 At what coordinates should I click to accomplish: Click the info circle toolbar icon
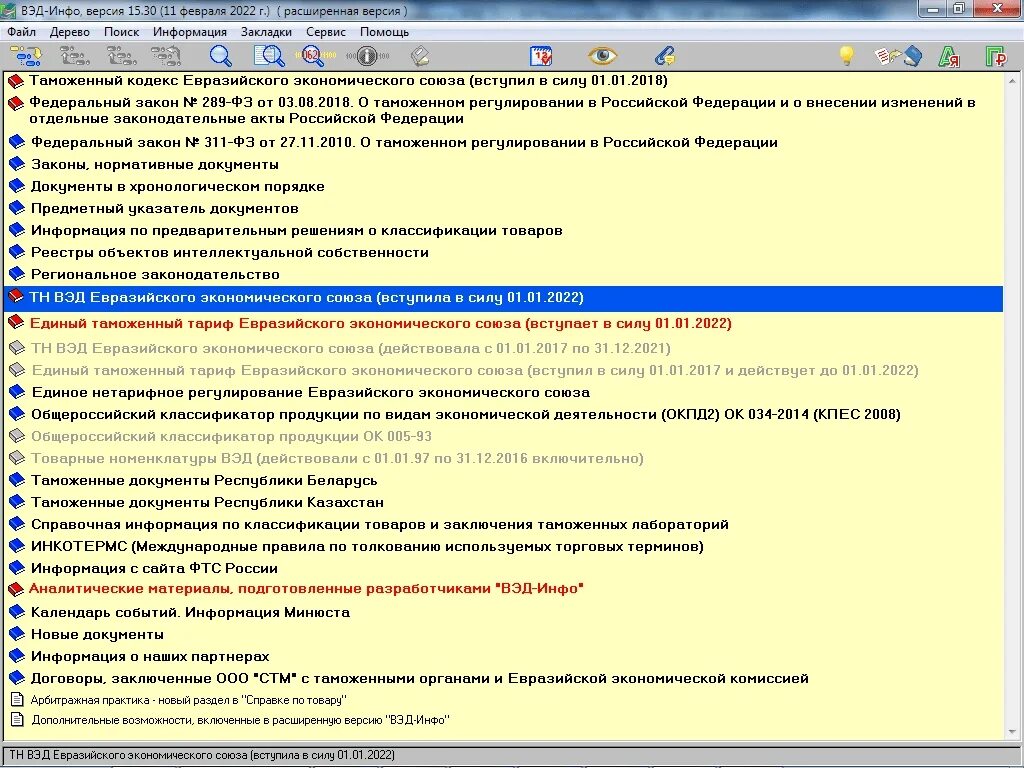click(367, 56)
